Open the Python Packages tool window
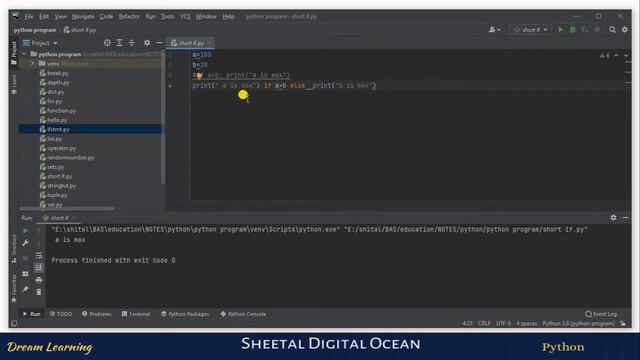 (x=185, y=314)
